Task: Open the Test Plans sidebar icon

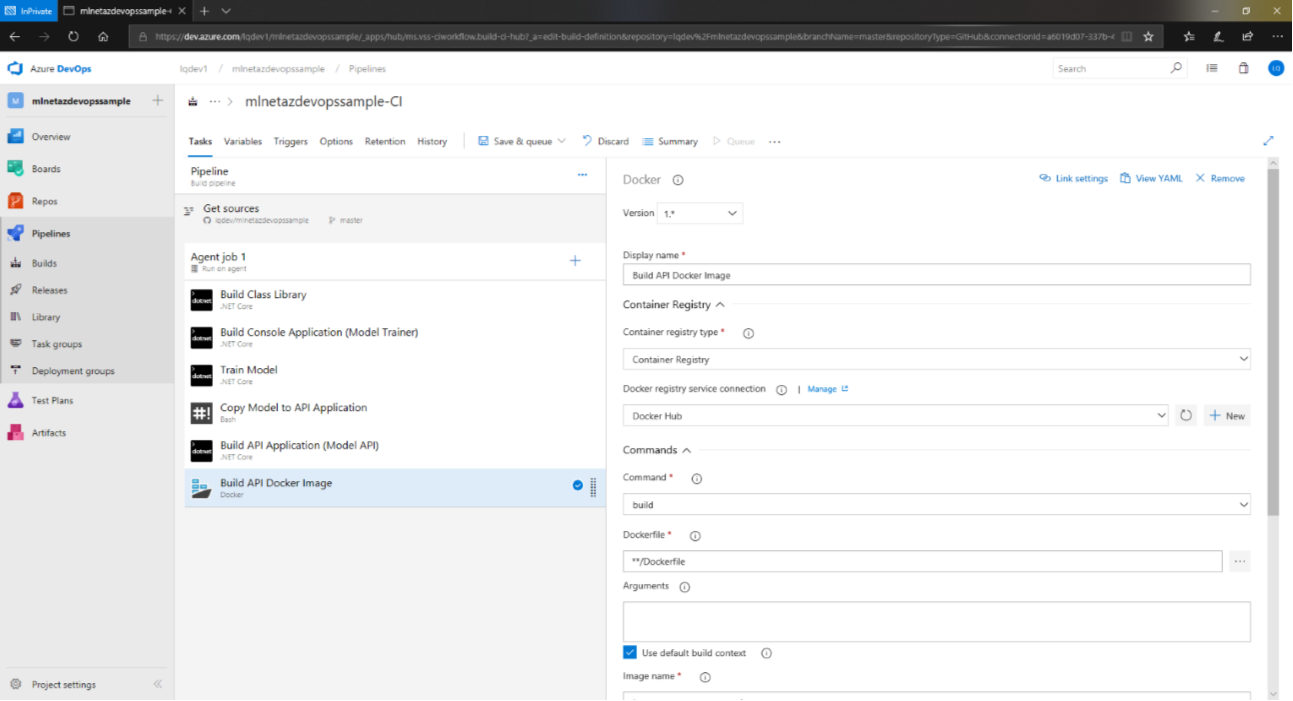Action: 15,400
